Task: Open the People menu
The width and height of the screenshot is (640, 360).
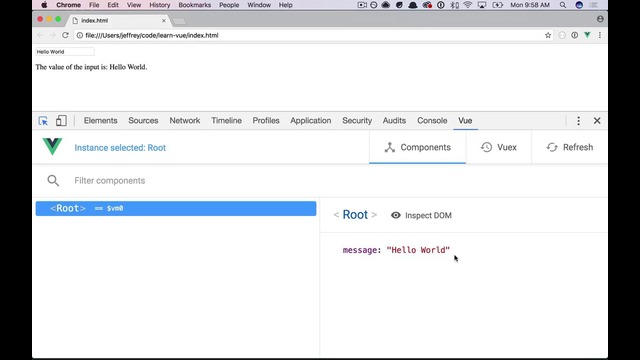Action: pos(229,5)
